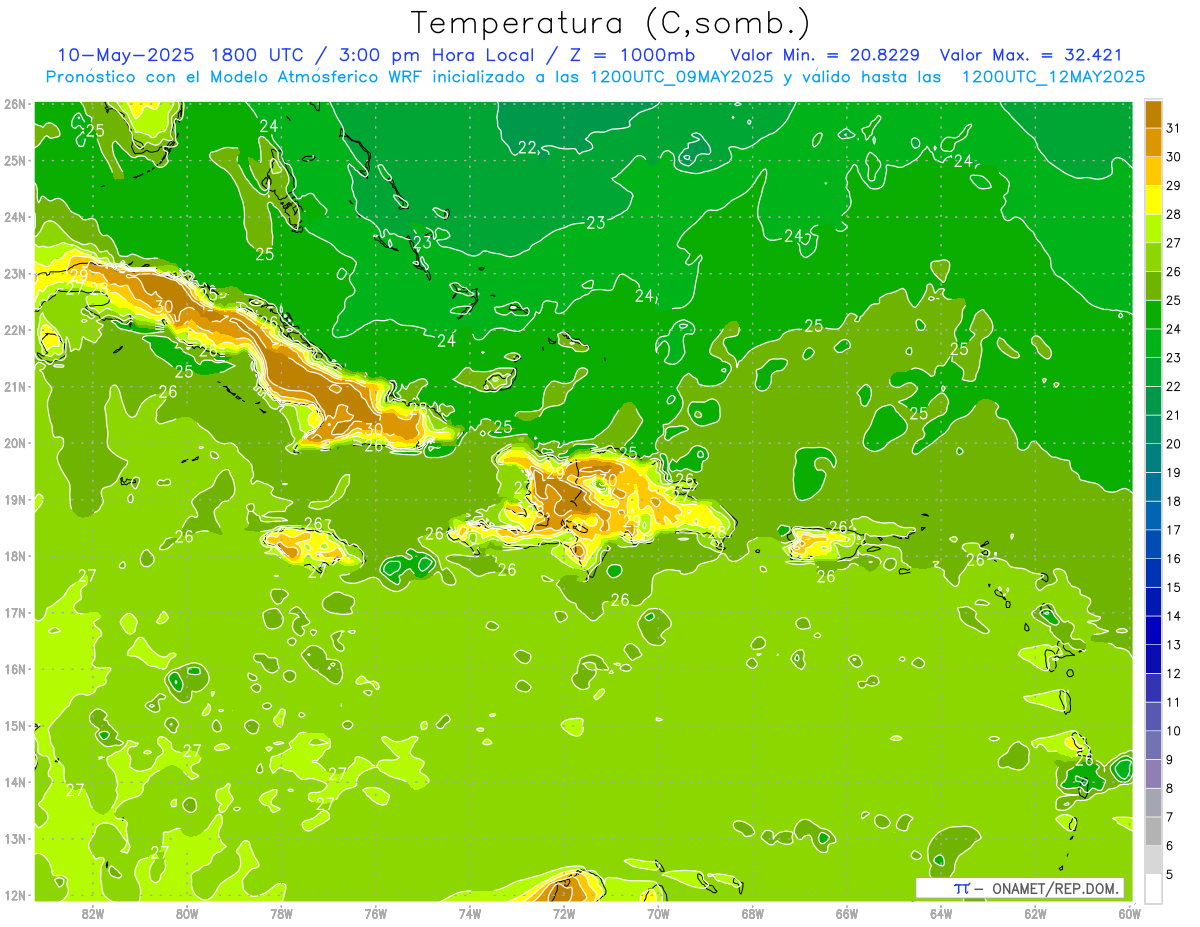Click legend value 26 on the color bar
Viewport: 1200px width, 927px height.
pyautogui.click(x=1173, y=271)
